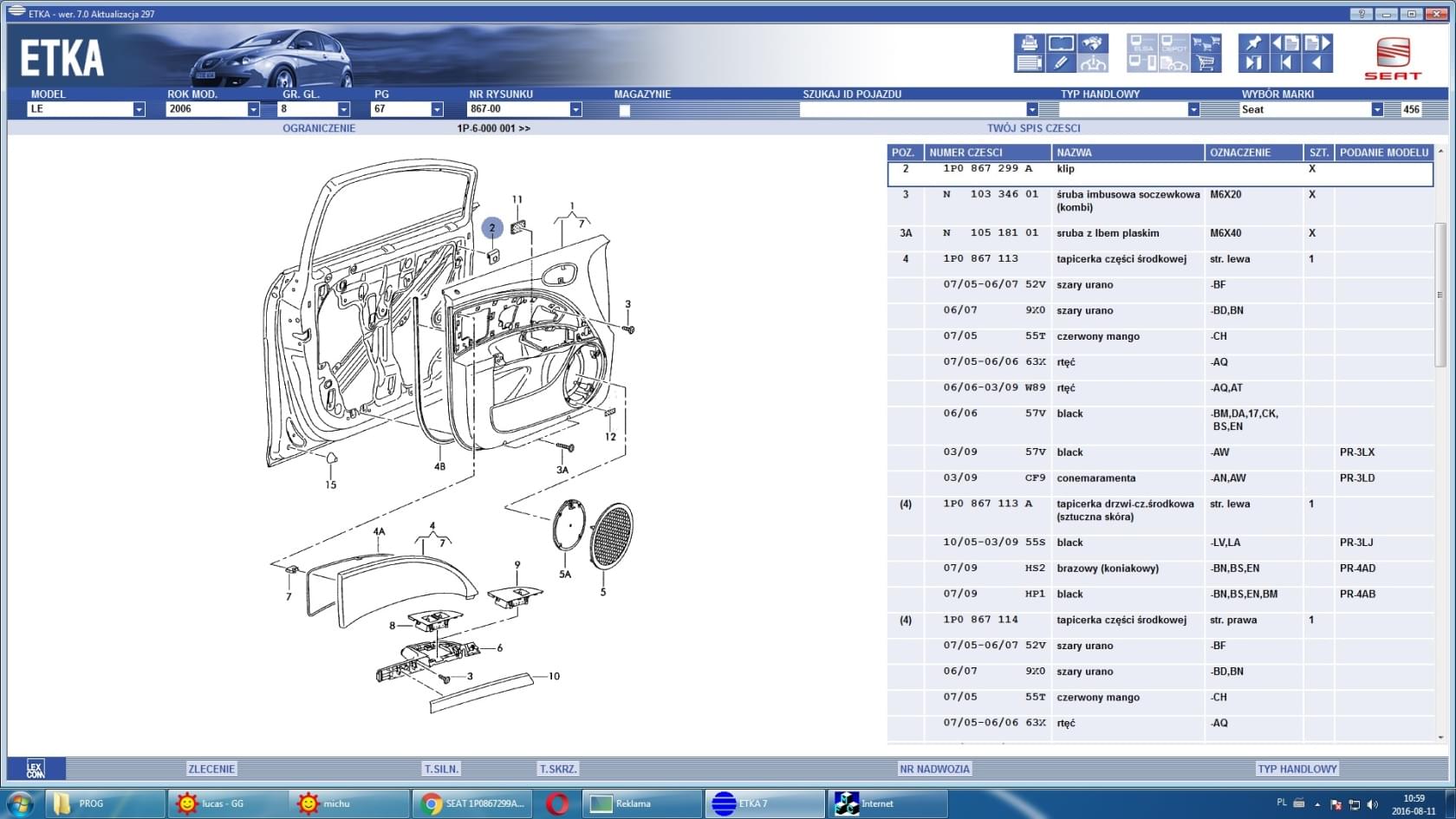
Task: Click the binoculars search icon
Action: coord(1093,43)
